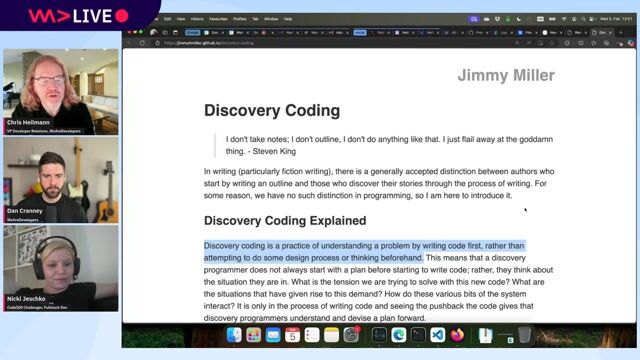The height and width of the screenshot is (360, 640).
Task: Click the purple screen-sharing menu bar icon
Action: tap(474, 19)
